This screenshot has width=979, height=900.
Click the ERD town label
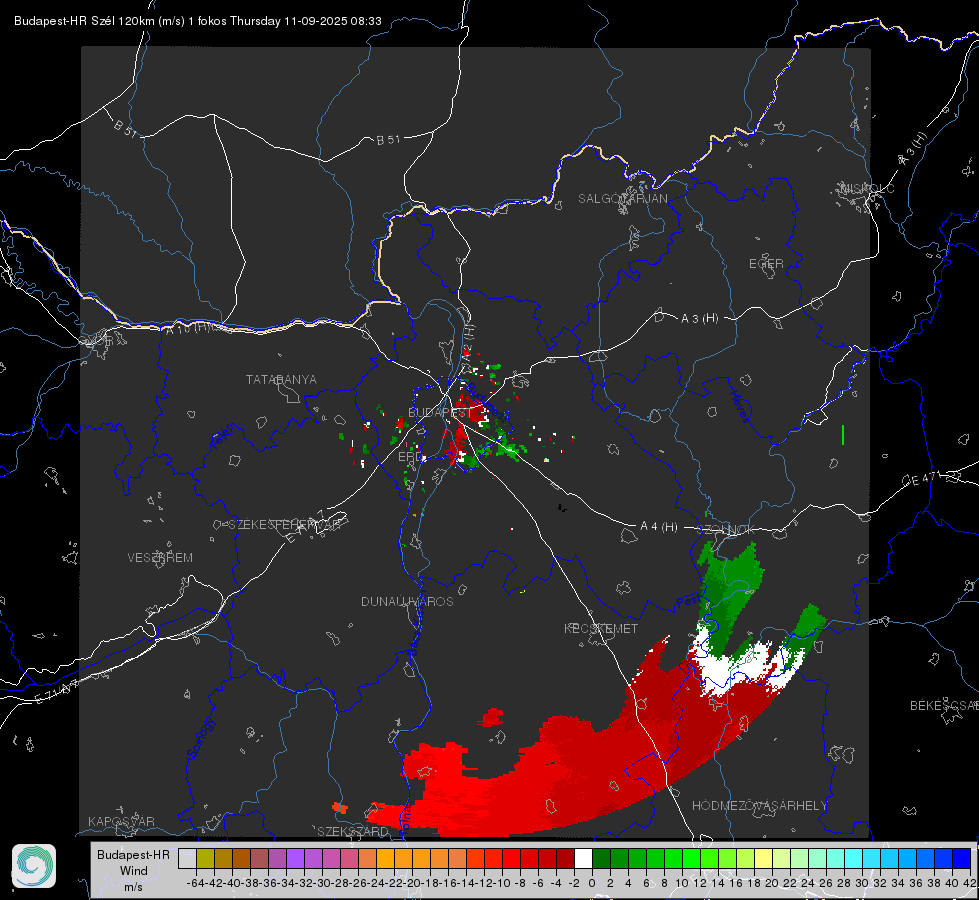click(410, 457)
